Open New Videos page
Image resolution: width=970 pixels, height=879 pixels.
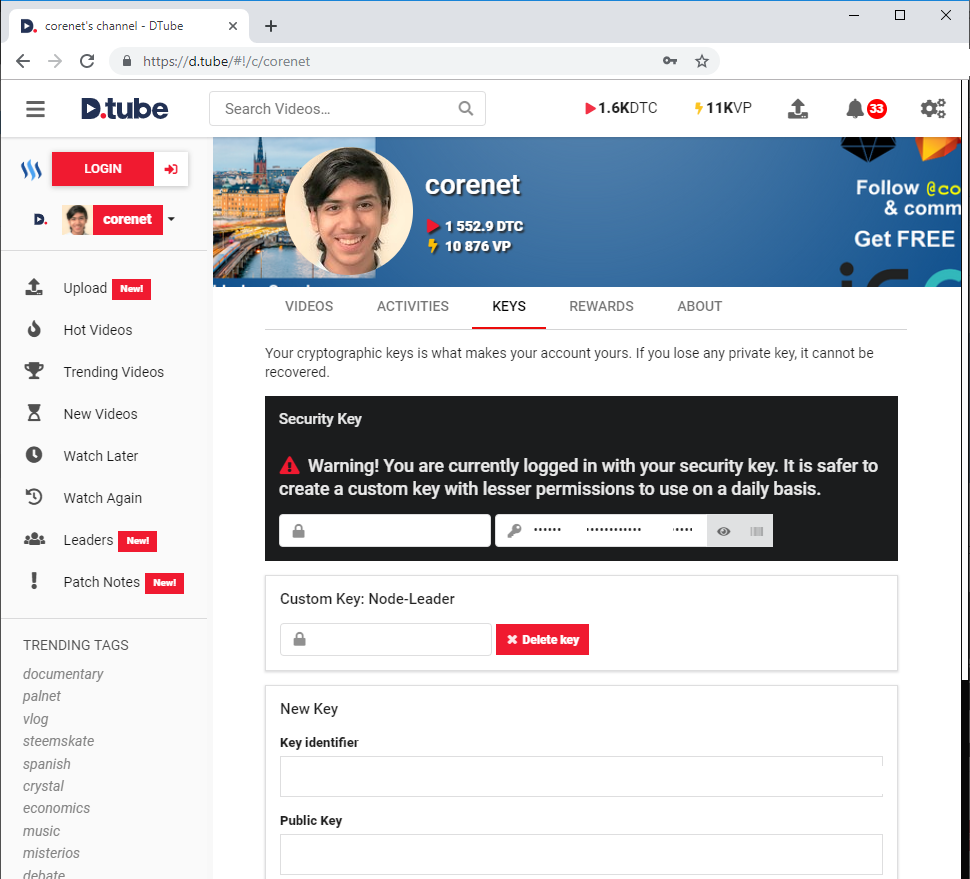pos(100,414)
